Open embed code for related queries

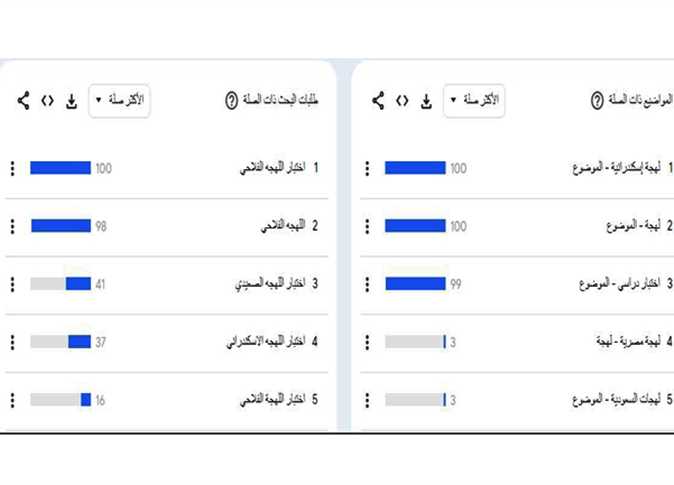pos(47,101)
